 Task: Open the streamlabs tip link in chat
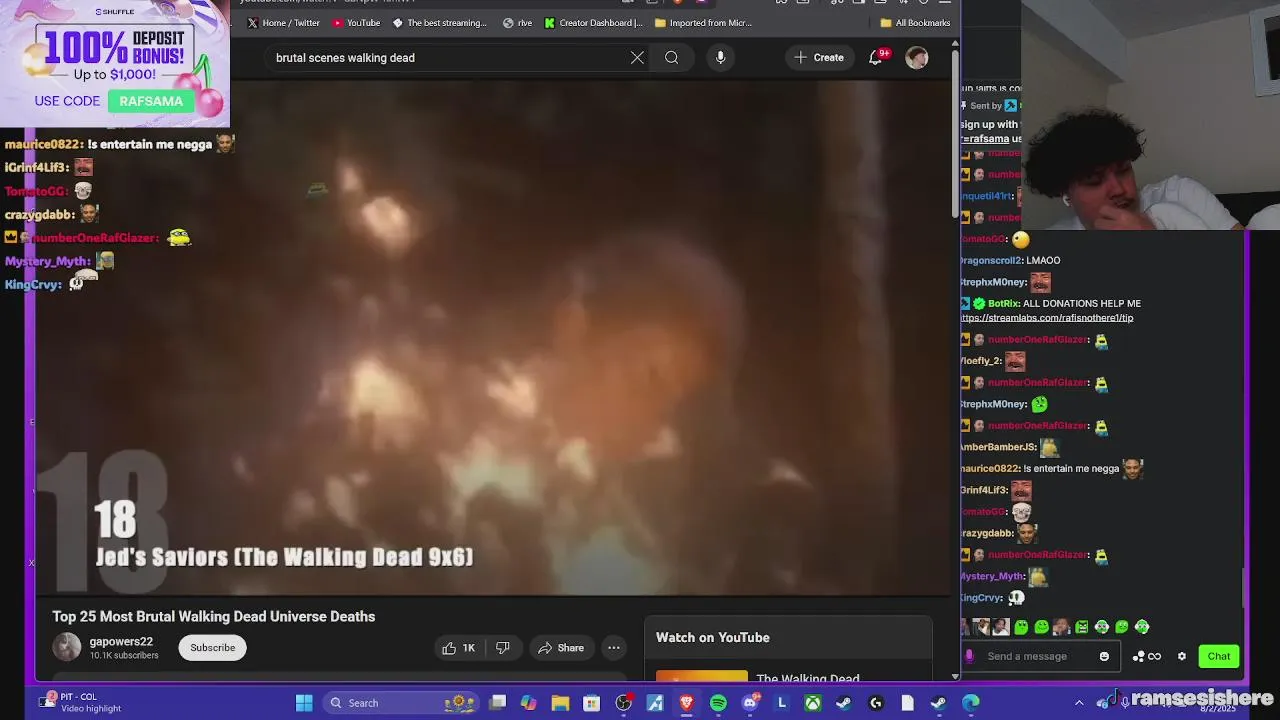(x=1047, y=318)
